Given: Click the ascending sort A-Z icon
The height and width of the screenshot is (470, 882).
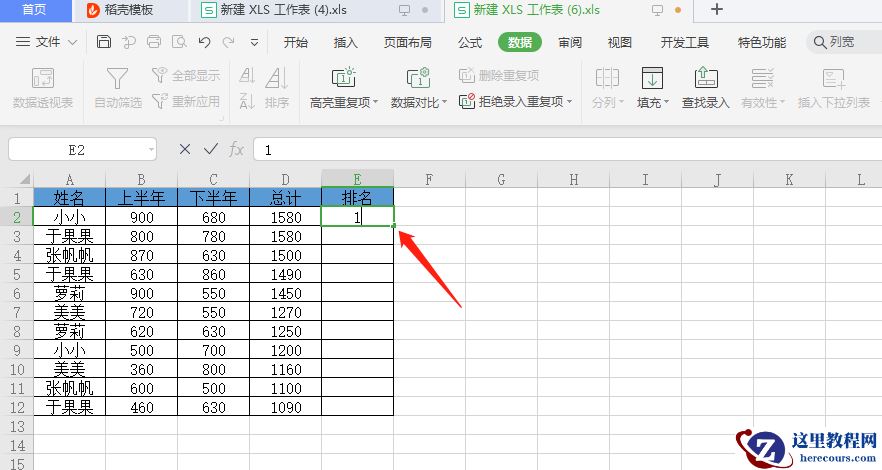Looking at the screenshot, I should click(247, 75).
